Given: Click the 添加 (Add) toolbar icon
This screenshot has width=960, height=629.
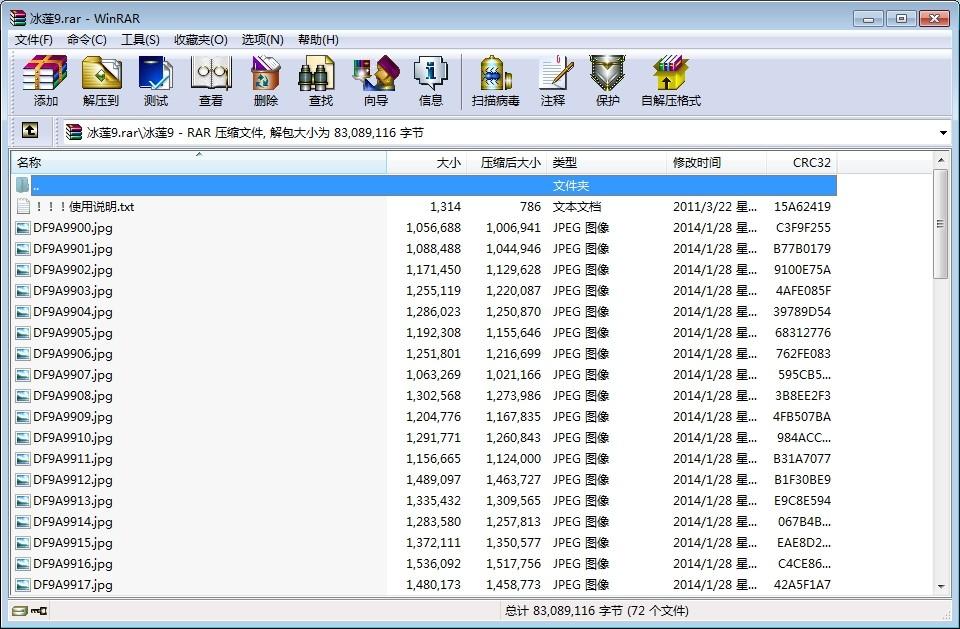Looking at the screenshot, I should pyautogui.click(x=45, y=80).
